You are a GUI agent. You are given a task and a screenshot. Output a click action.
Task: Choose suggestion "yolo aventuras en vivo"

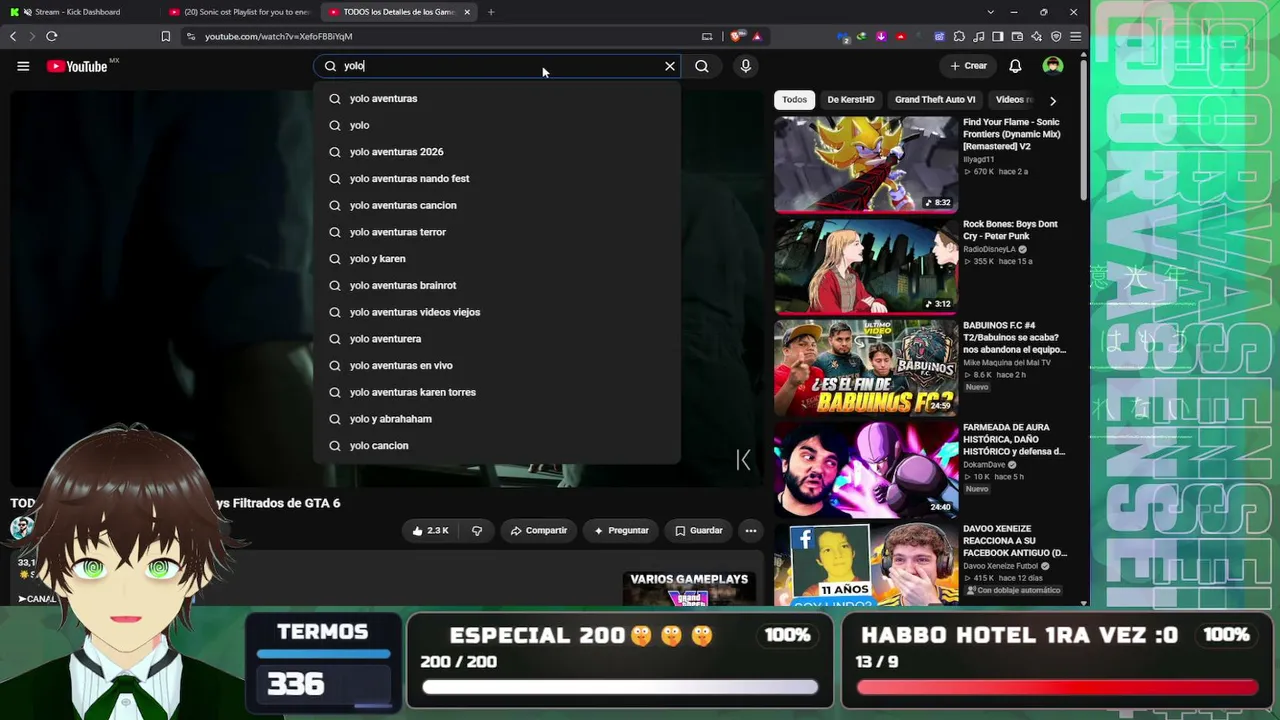(496, 365)
